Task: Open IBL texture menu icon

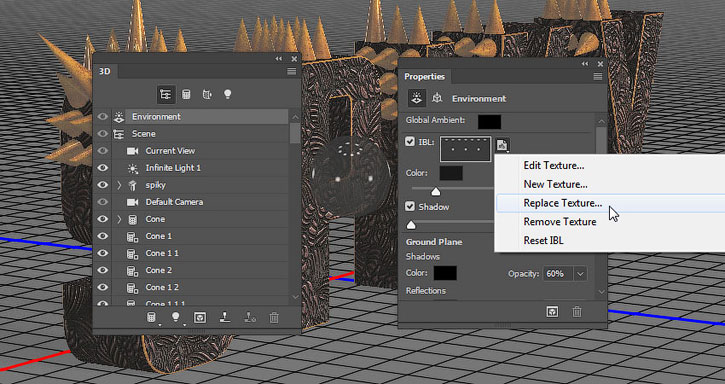Action: click(503, 145)
